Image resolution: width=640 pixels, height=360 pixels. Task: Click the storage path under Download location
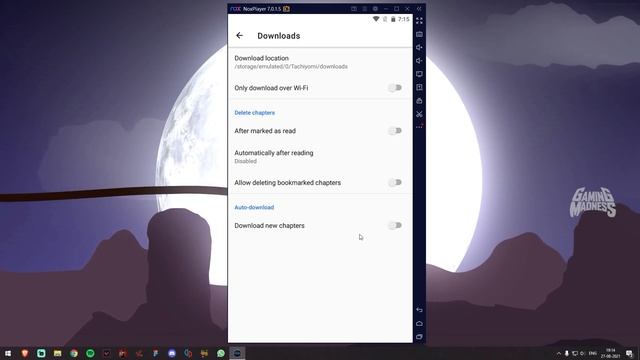tap(291, 67)
